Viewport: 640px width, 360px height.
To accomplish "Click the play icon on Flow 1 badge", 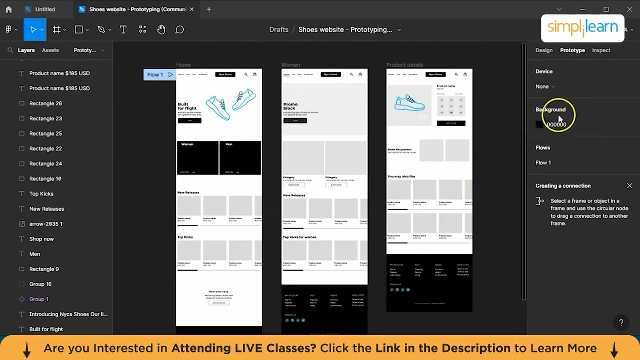I will (171, 75).
